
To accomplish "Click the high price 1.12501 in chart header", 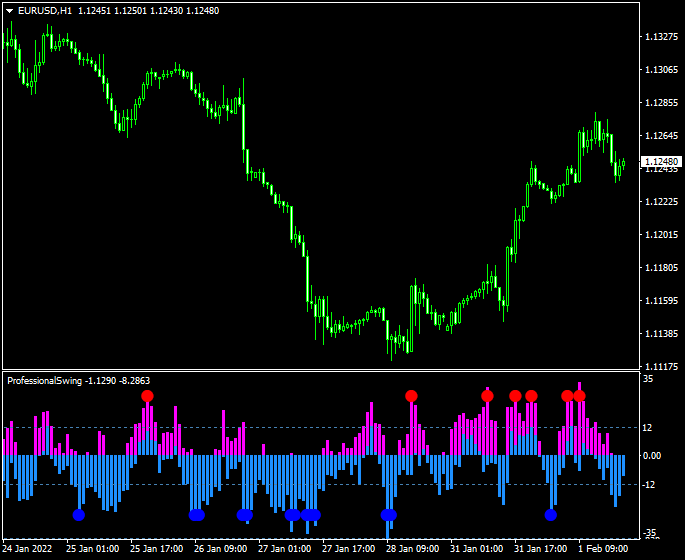I will (131, 11).
